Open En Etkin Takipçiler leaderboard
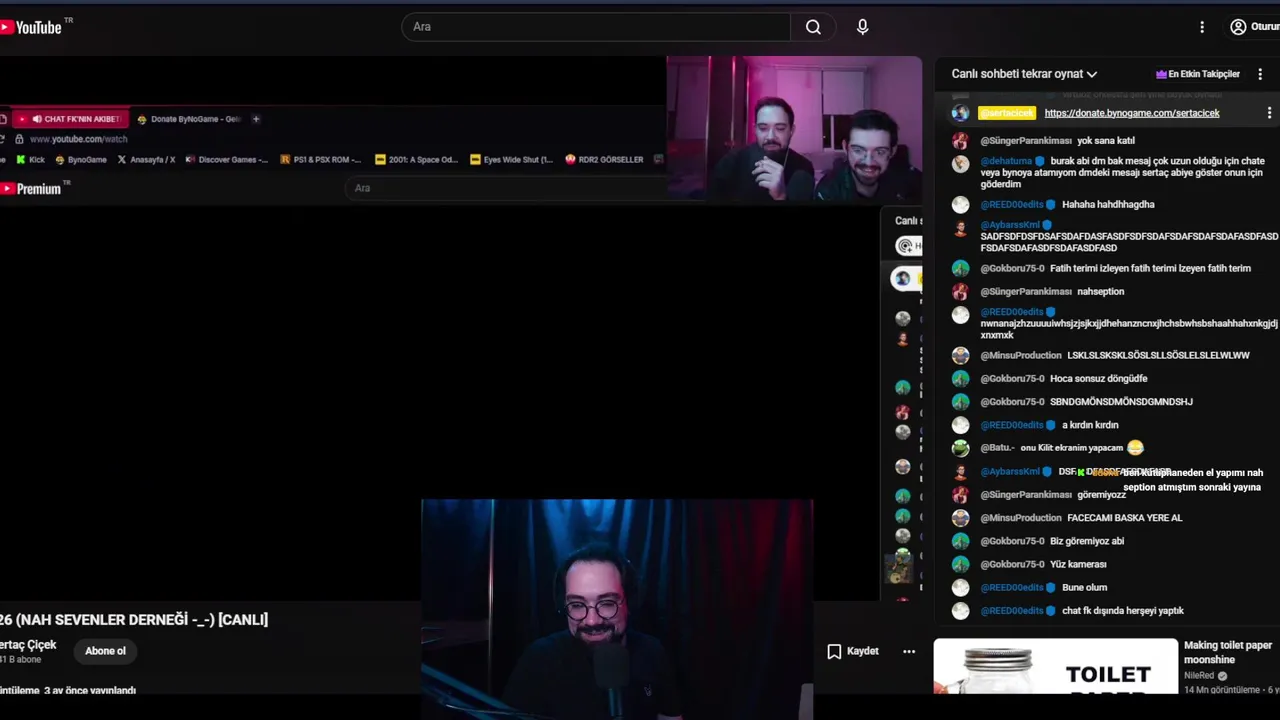 coord(1198,74)
